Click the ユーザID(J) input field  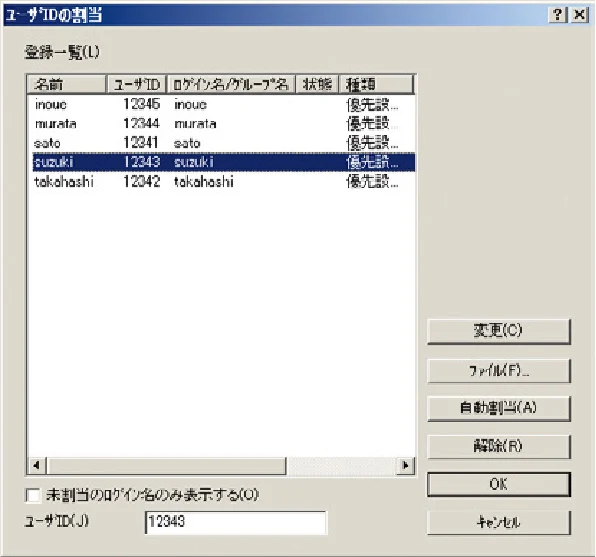coord(236,522)
